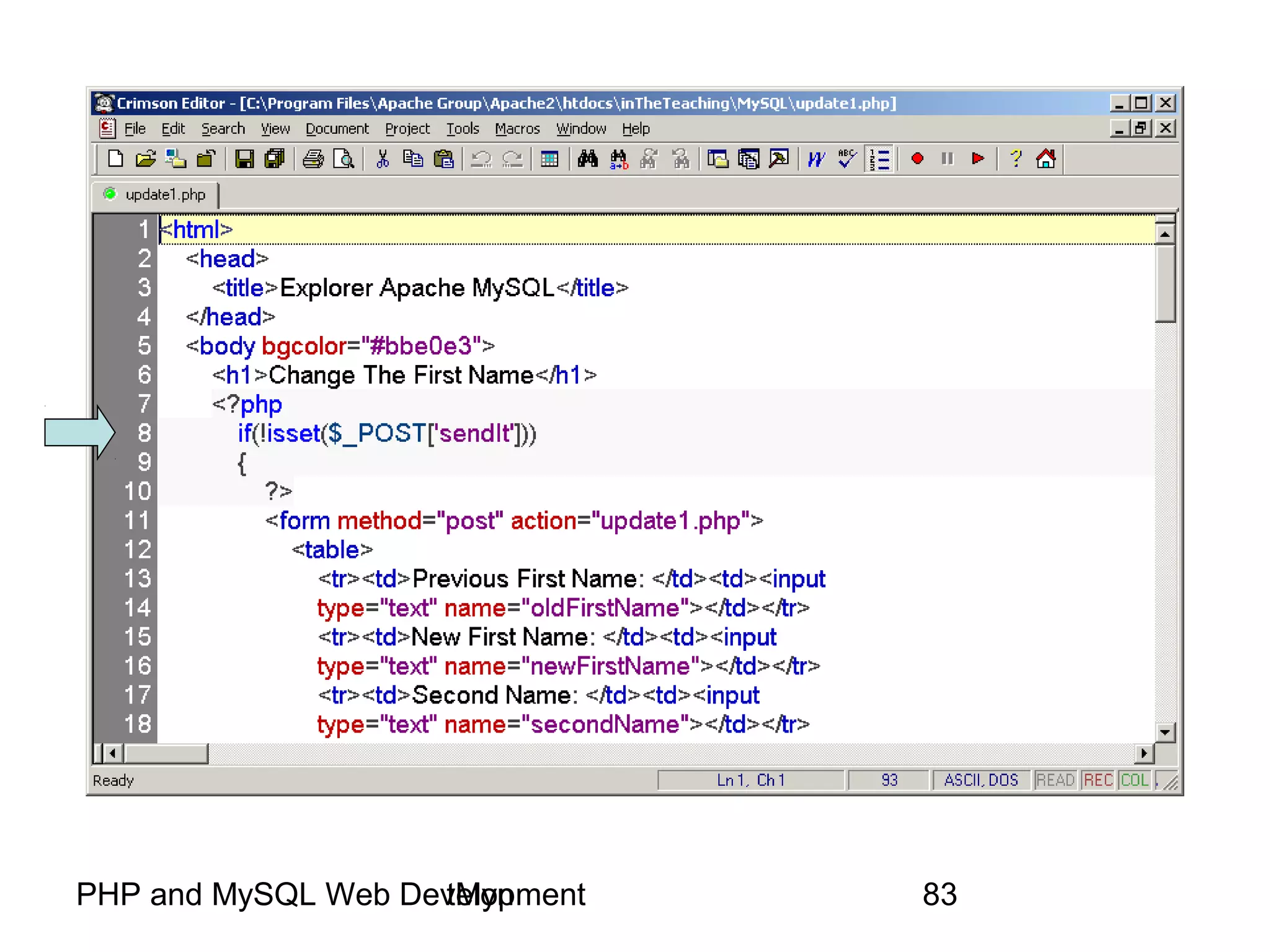Toggle the READ status bar indicator

click(x=1055, y=780)
